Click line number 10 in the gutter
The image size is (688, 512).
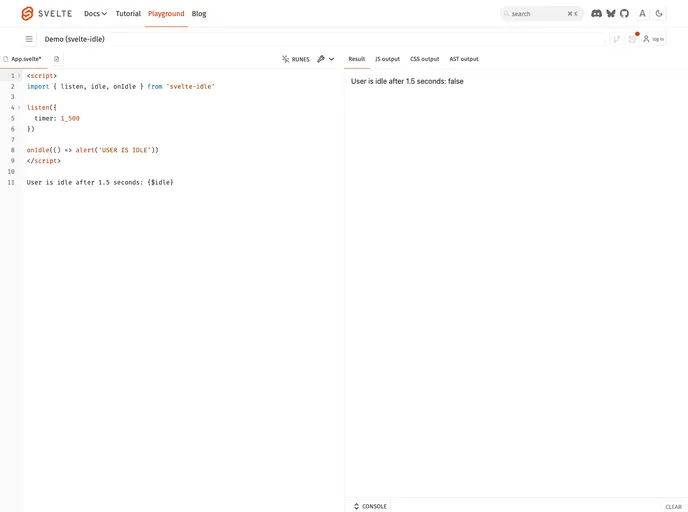pos(11,172)
